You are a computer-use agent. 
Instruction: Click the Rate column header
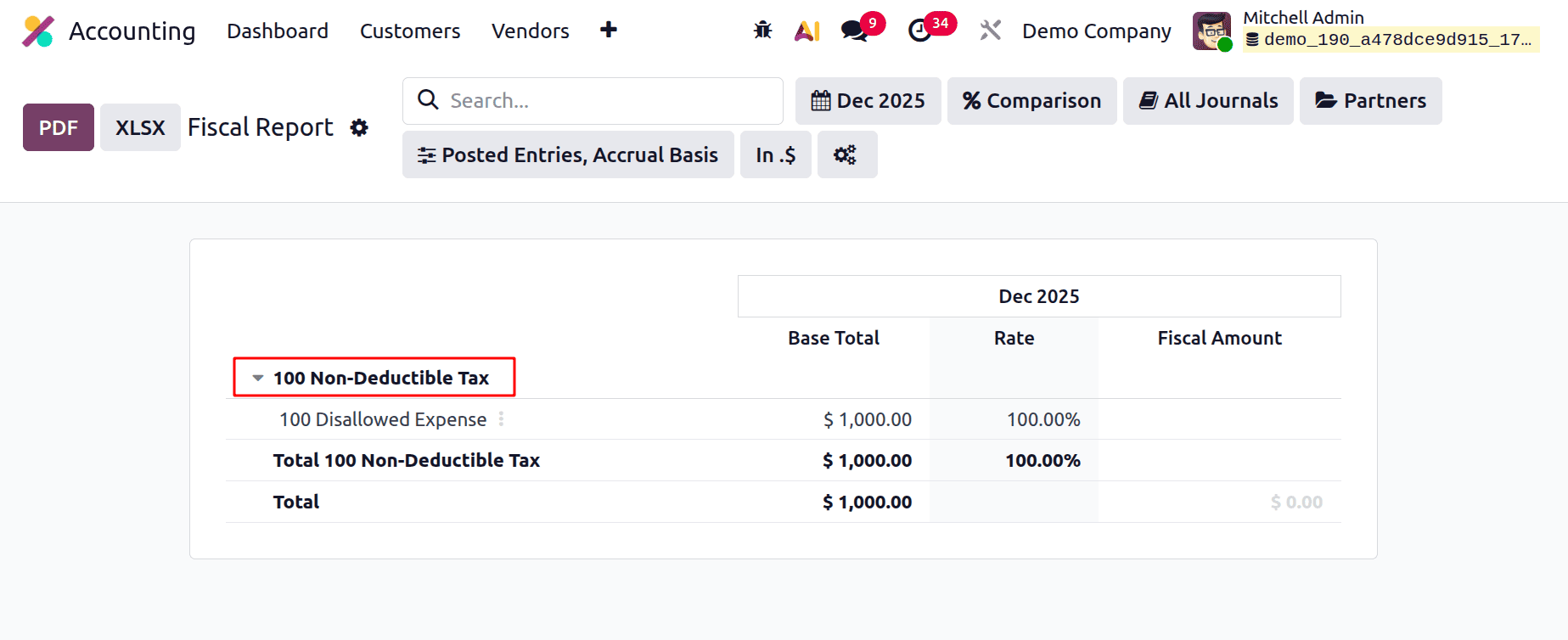pyautogui.click(x=1014, y=338)
